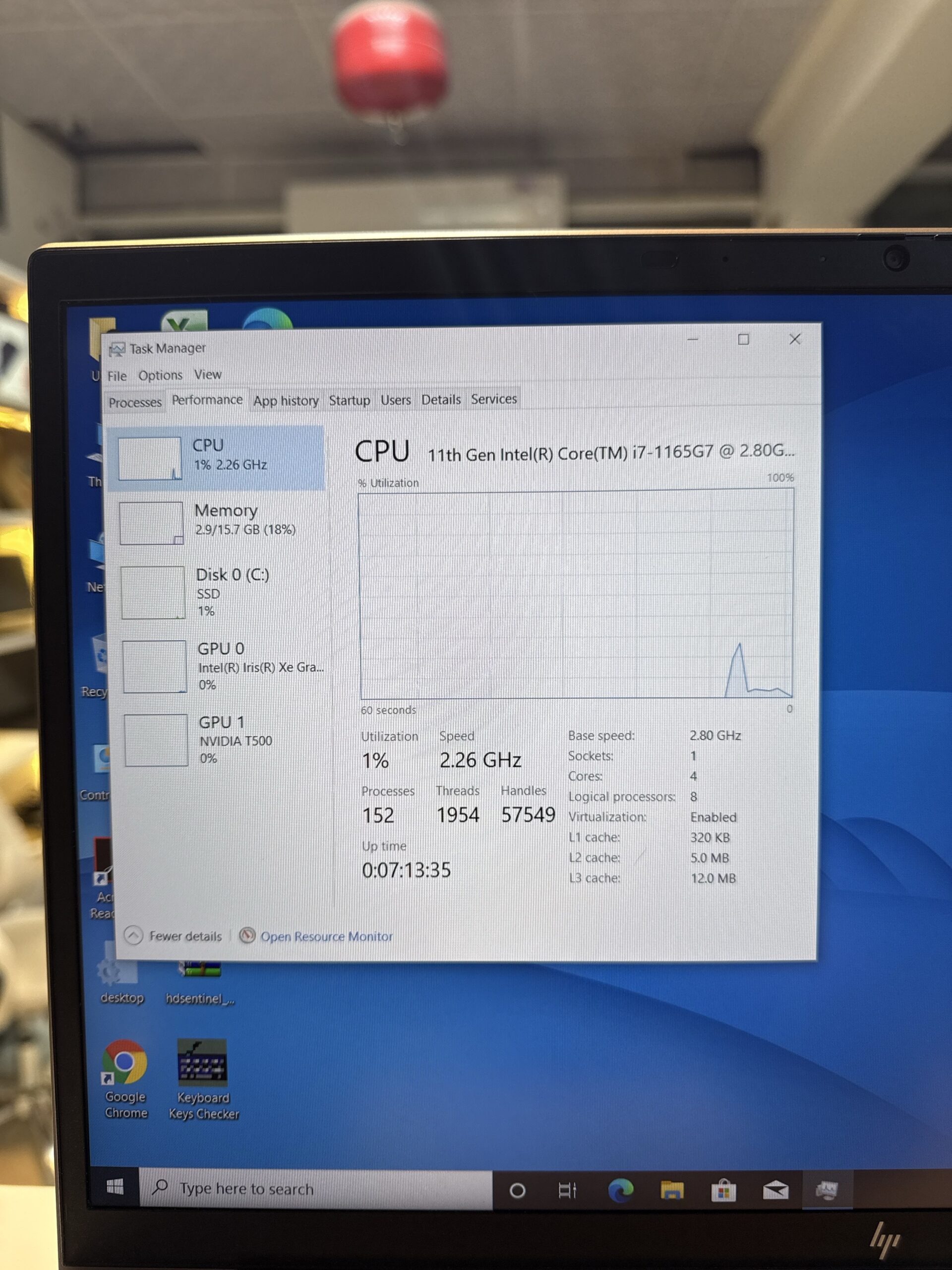Click the Type here to search box

[316, 1188]
